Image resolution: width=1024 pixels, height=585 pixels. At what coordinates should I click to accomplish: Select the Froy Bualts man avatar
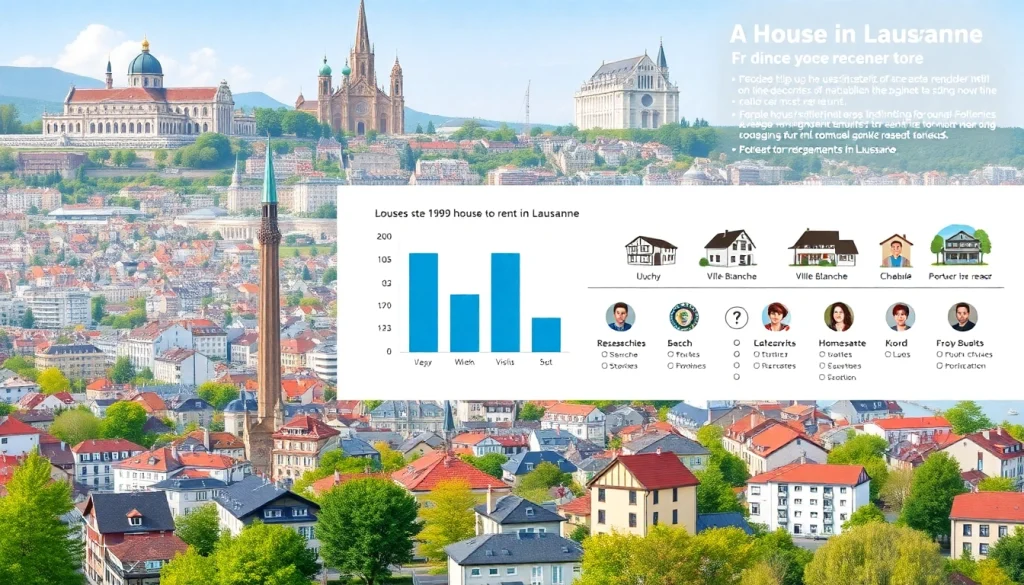pyautogui.click(x=963, y=317)
